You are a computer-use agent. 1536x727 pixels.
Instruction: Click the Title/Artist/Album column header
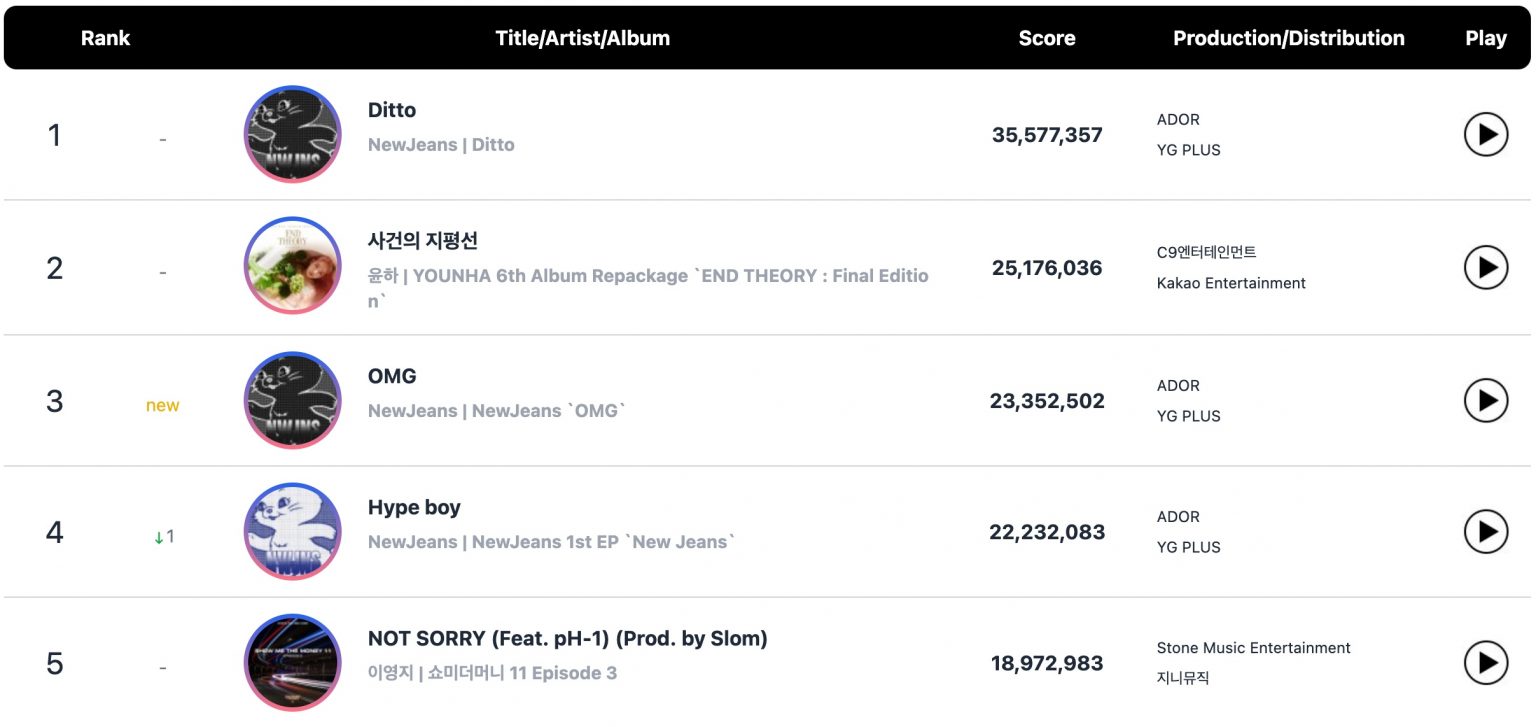(x=582, y=38)
